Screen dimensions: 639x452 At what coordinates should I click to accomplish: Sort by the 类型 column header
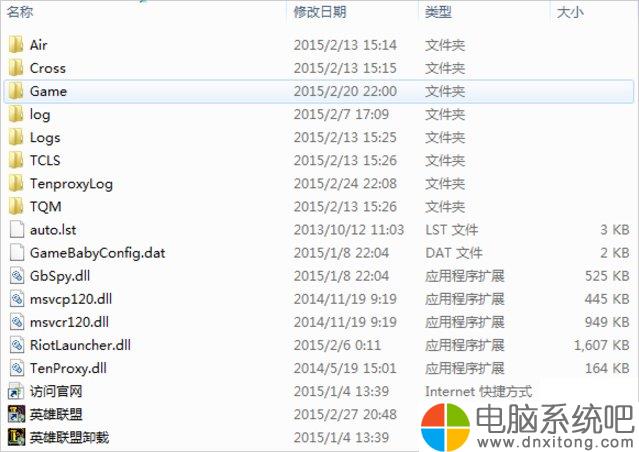click(438, 12)
